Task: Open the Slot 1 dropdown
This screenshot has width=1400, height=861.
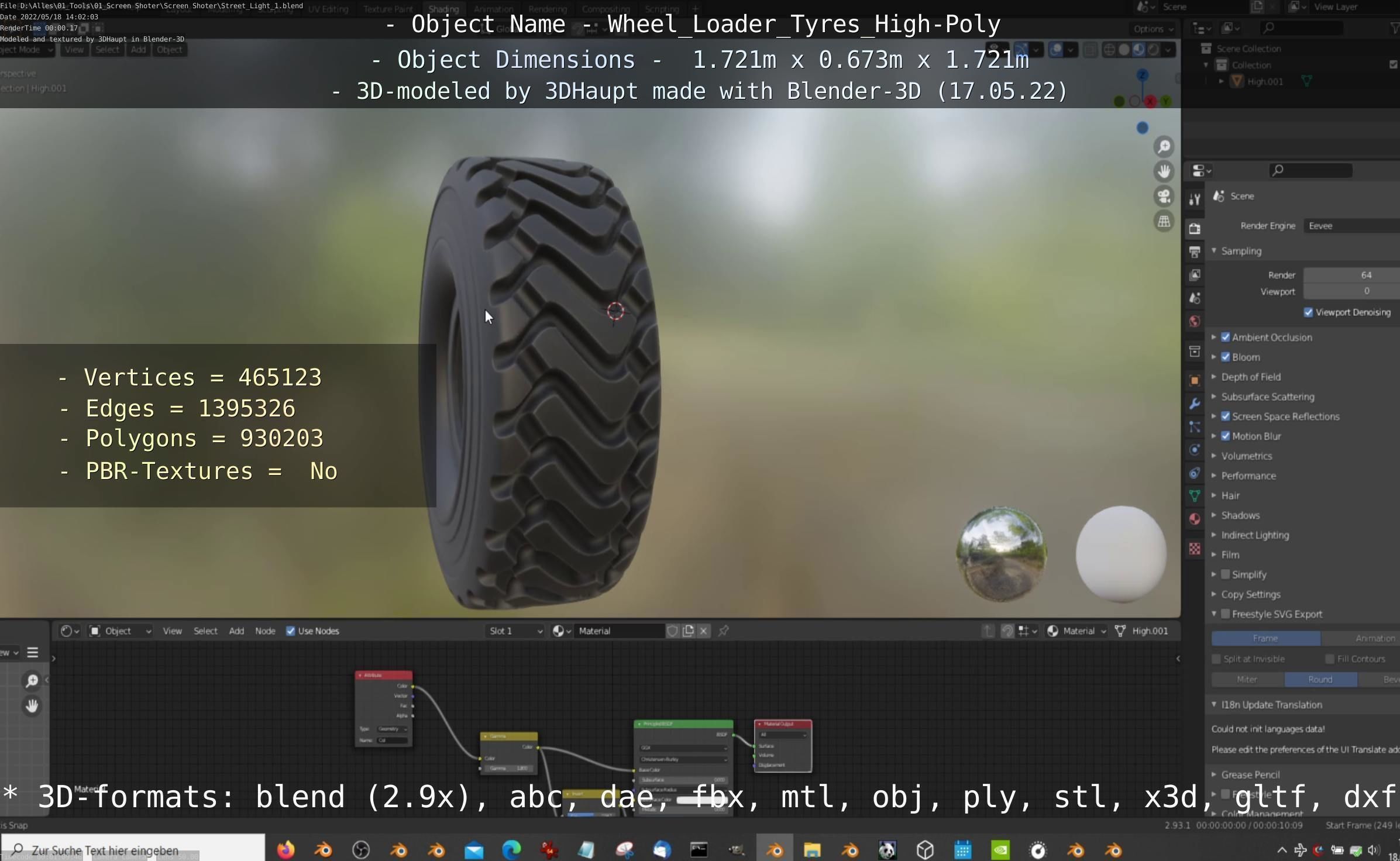Action: click(x=515, y=631)
